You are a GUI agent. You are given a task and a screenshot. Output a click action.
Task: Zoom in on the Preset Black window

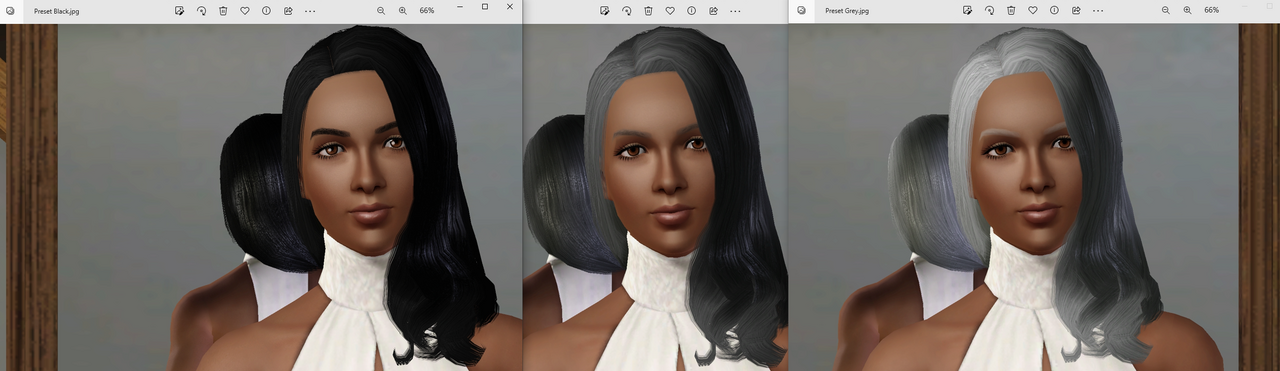click(403, 10)
